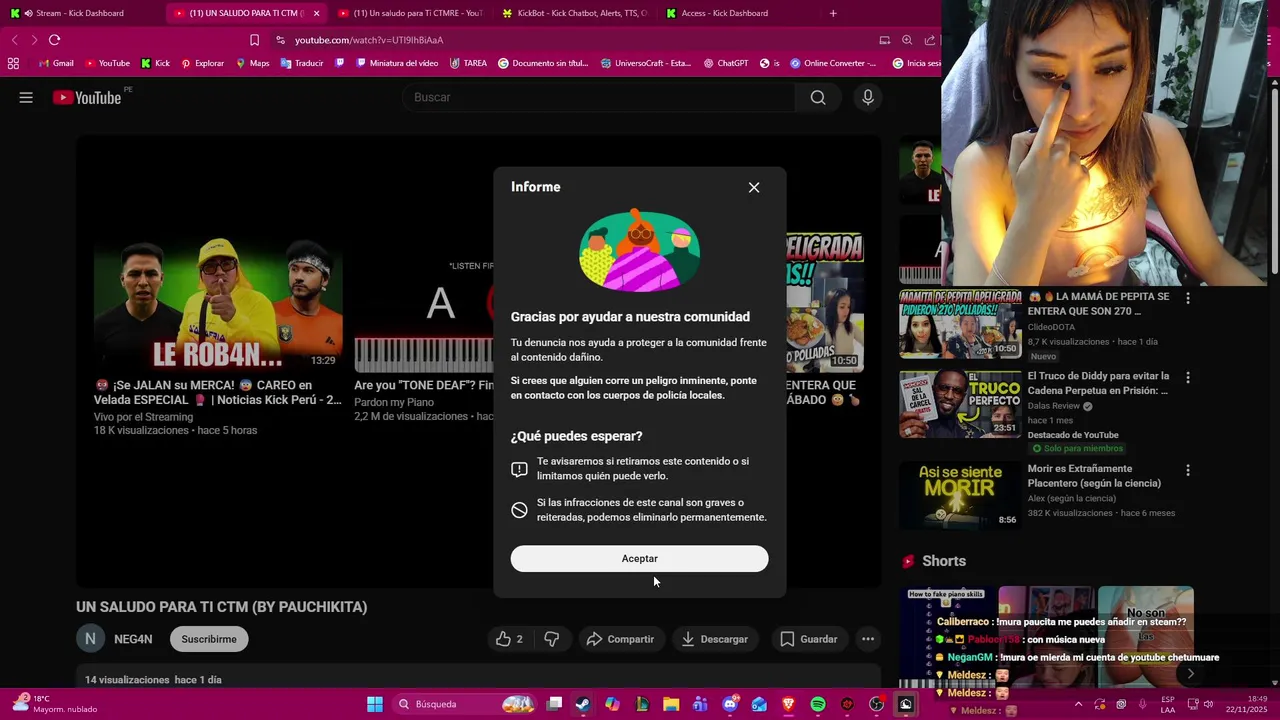Open the Pardon my Piano channel link
This screenshot has height=720, width=1280.
click(x=394, y=402)
